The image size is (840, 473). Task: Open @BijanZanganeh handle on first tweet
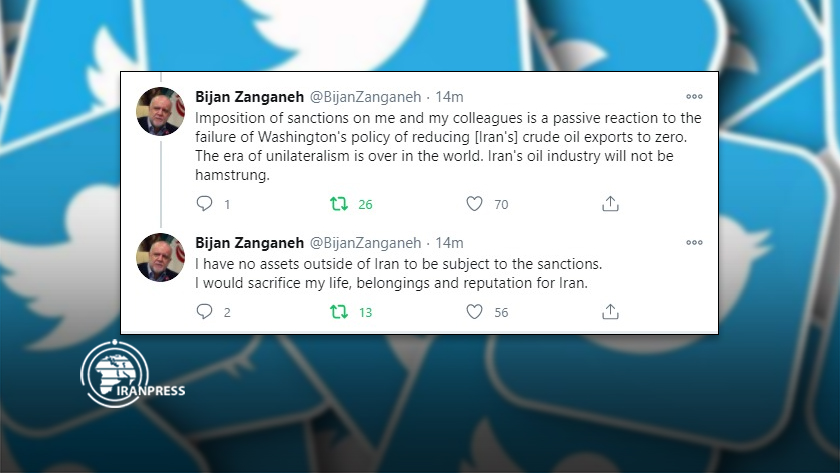pyautogui.click(x=366, y=97)
